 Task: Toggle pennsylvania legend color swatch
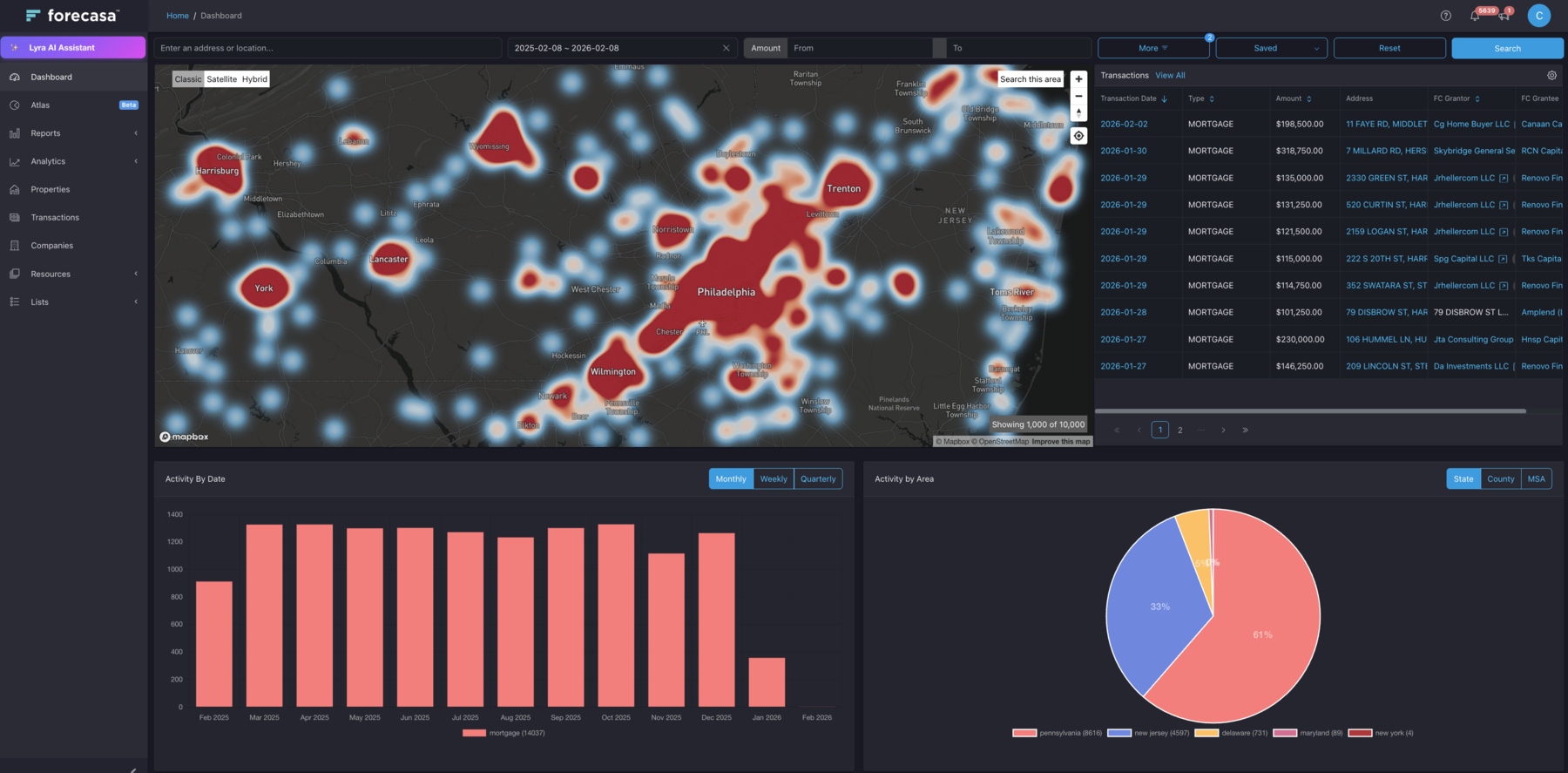[x=1024, y=733]
